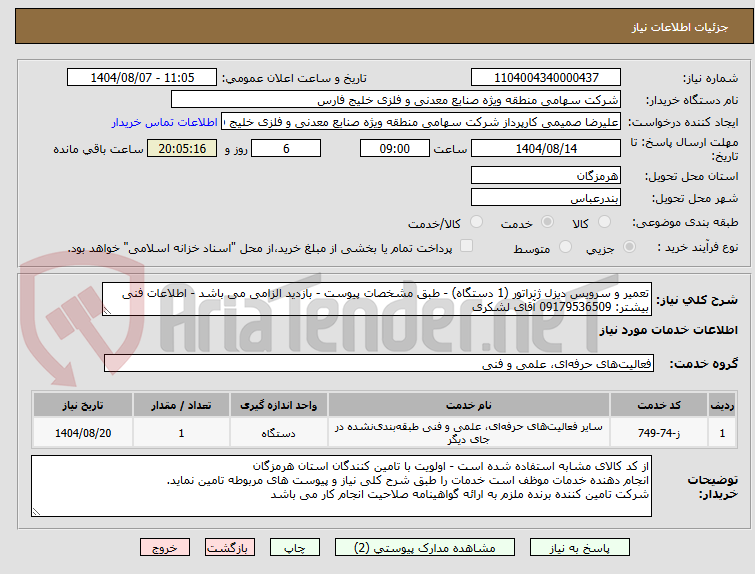The width and height of the screenshot is (755, 574).
Task: Open اطلاعات تماس خریدار link
Action: pyautogui.click(x=165, y=122)
